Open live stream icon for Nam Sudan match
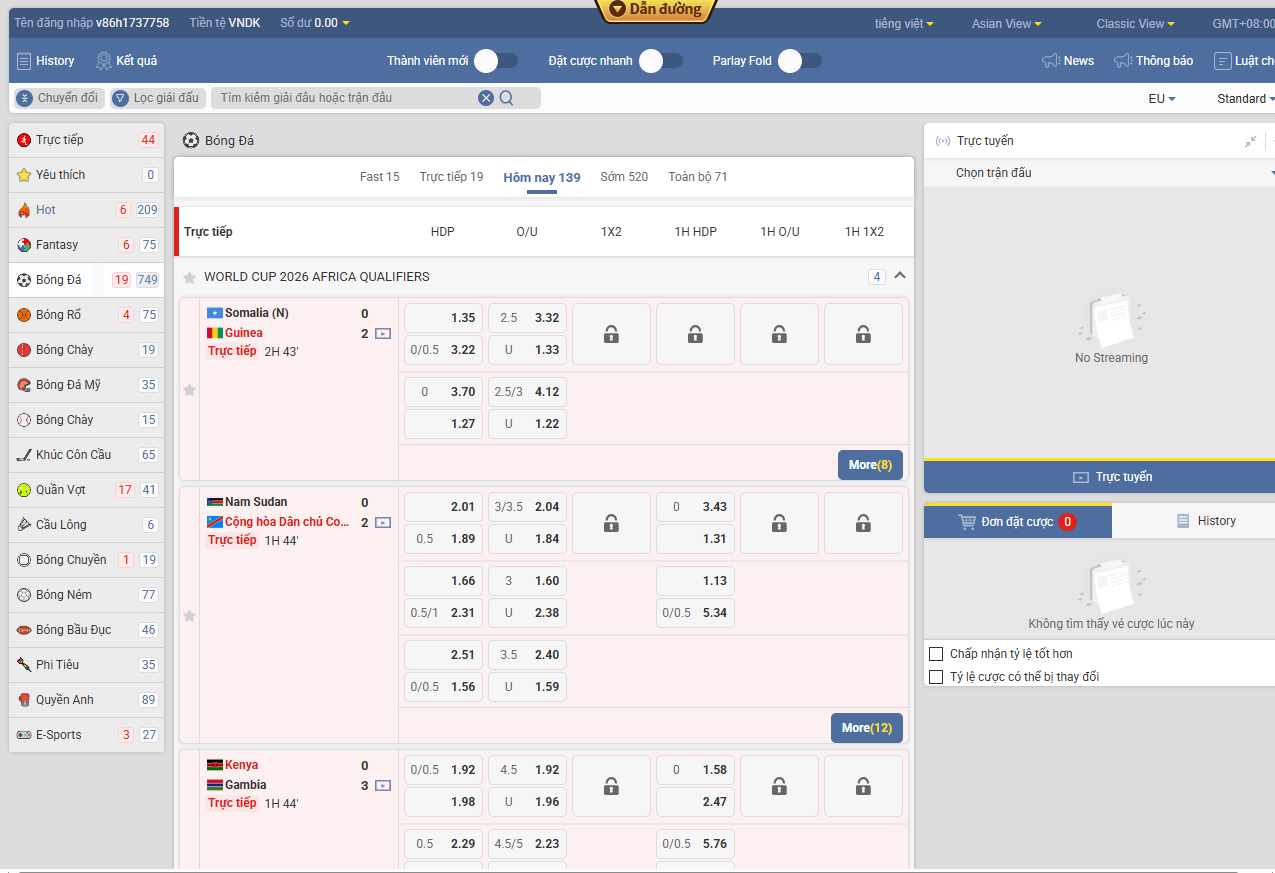The image size is (1275, 873). [x=383, y=523]
